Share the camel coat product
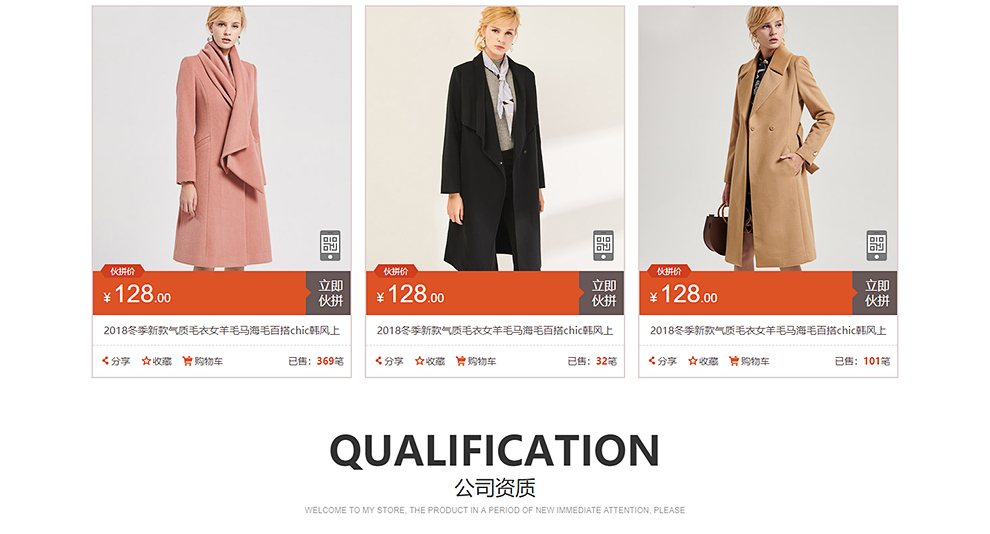 point(662,361)
